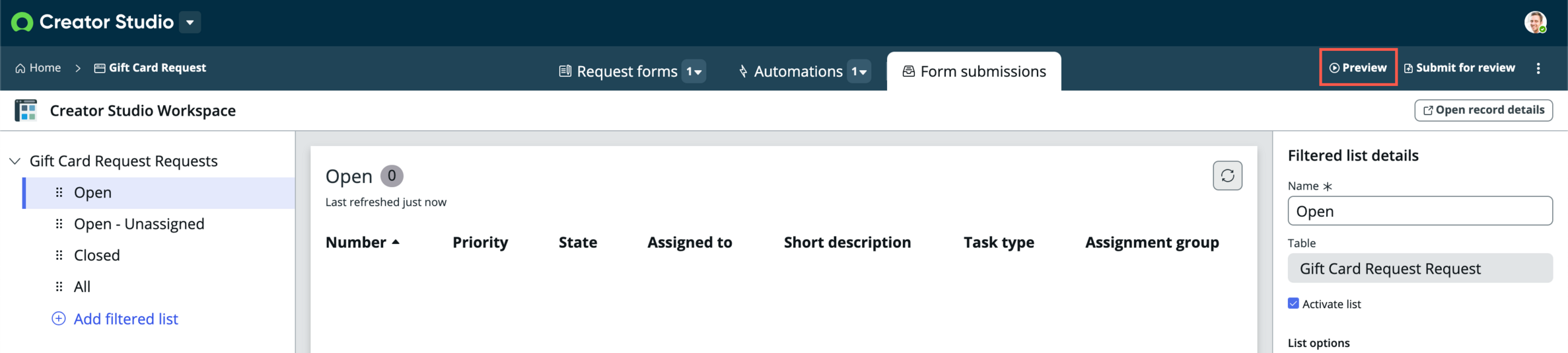Uncheck the Activate list checkbox
Screen dimensions: 1568x353
[1293, 303]
